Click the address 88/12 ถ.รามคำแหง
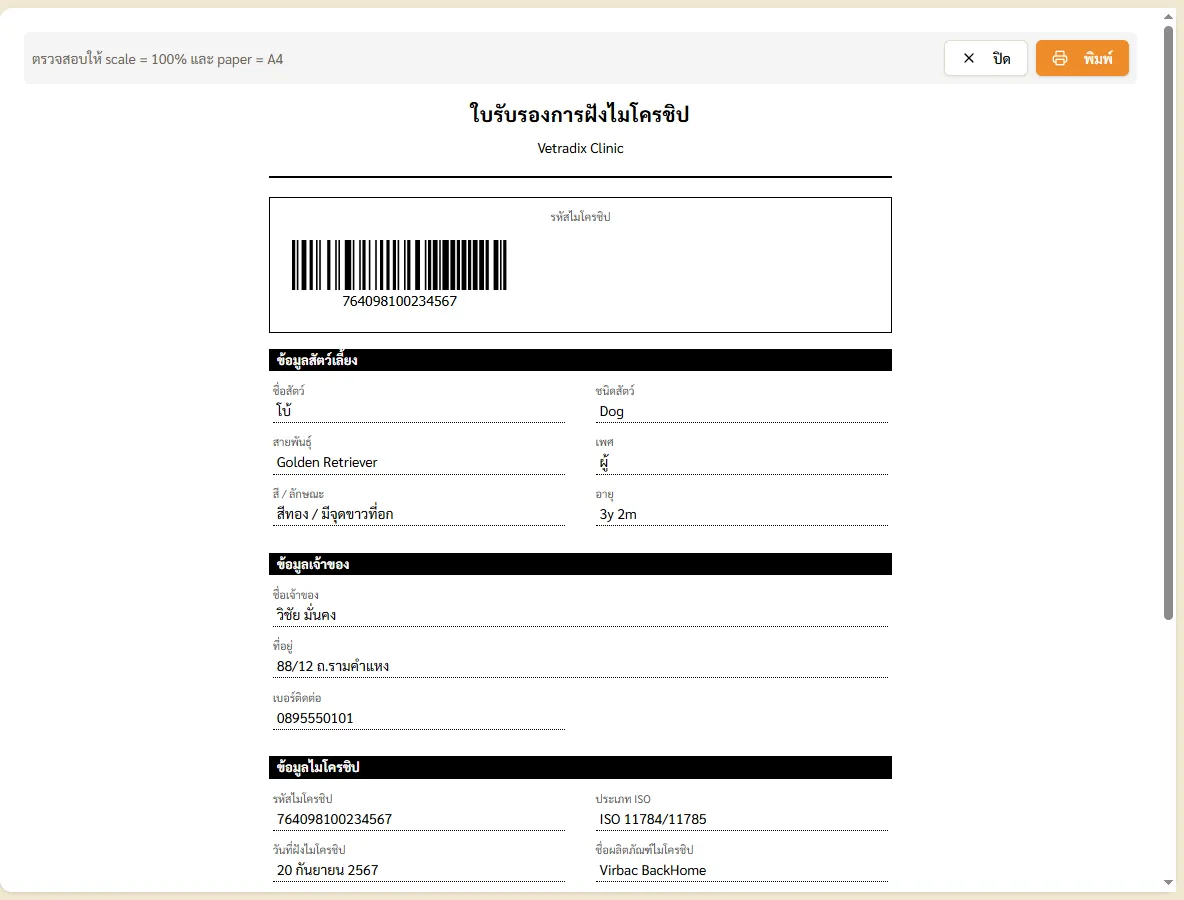 pyautogui.click(x=332, y=666)
